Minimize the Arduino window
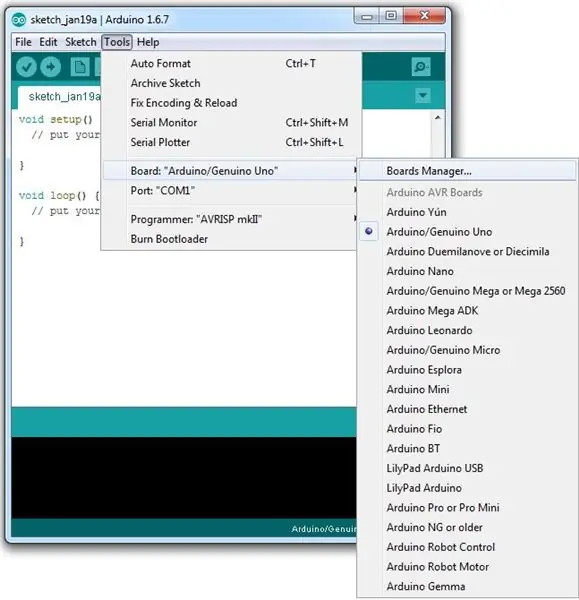 (x=367, y=16)
